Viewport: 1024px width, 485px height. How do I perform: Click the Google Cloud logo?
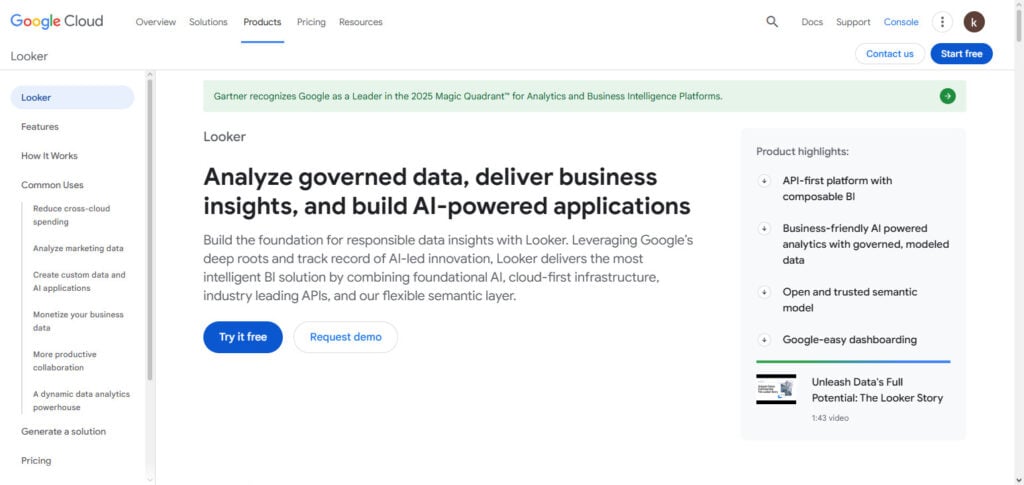point(57,22)
